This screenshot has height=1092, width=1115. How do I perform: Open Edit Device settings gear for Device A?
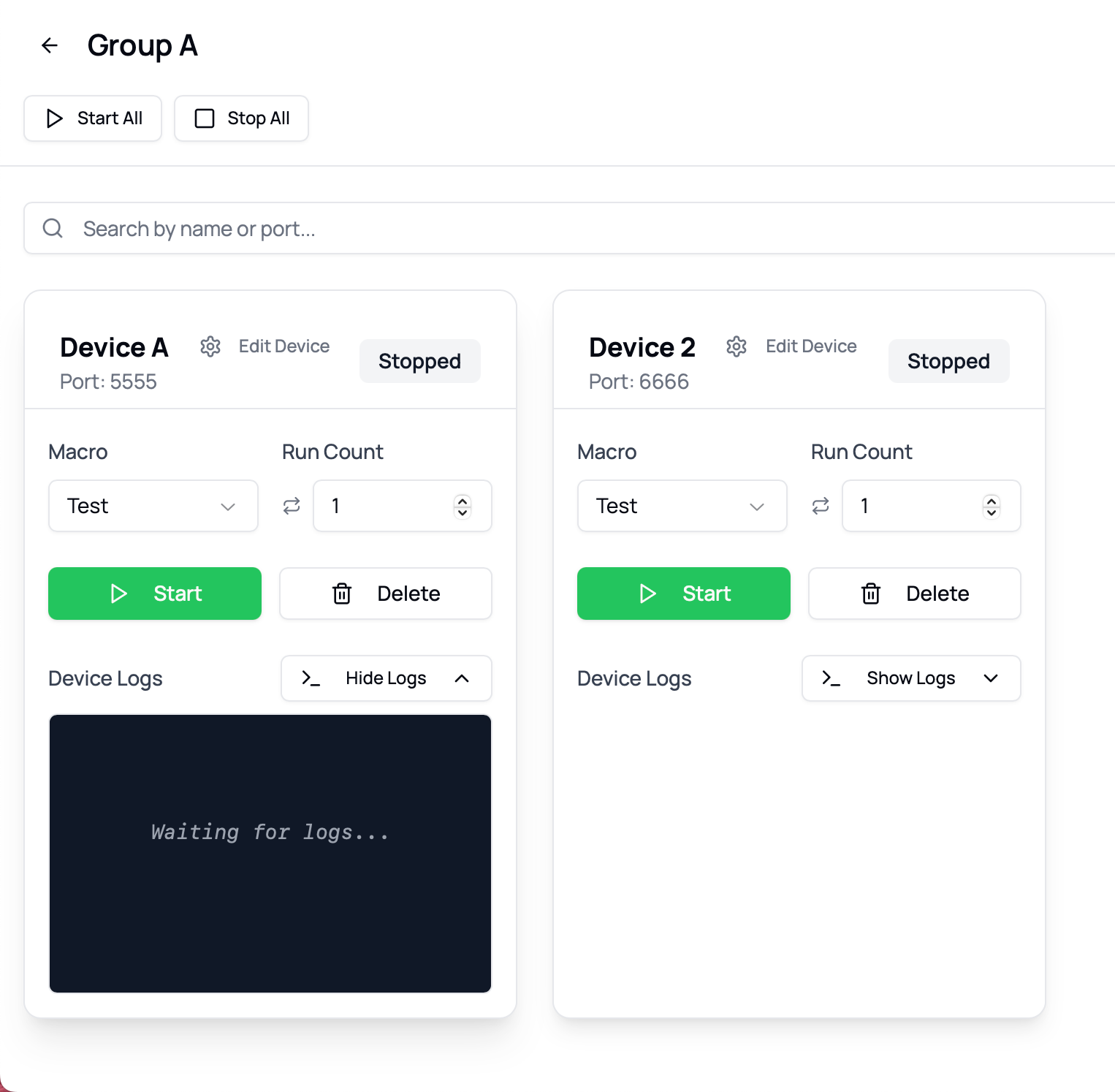pos(210,346)
